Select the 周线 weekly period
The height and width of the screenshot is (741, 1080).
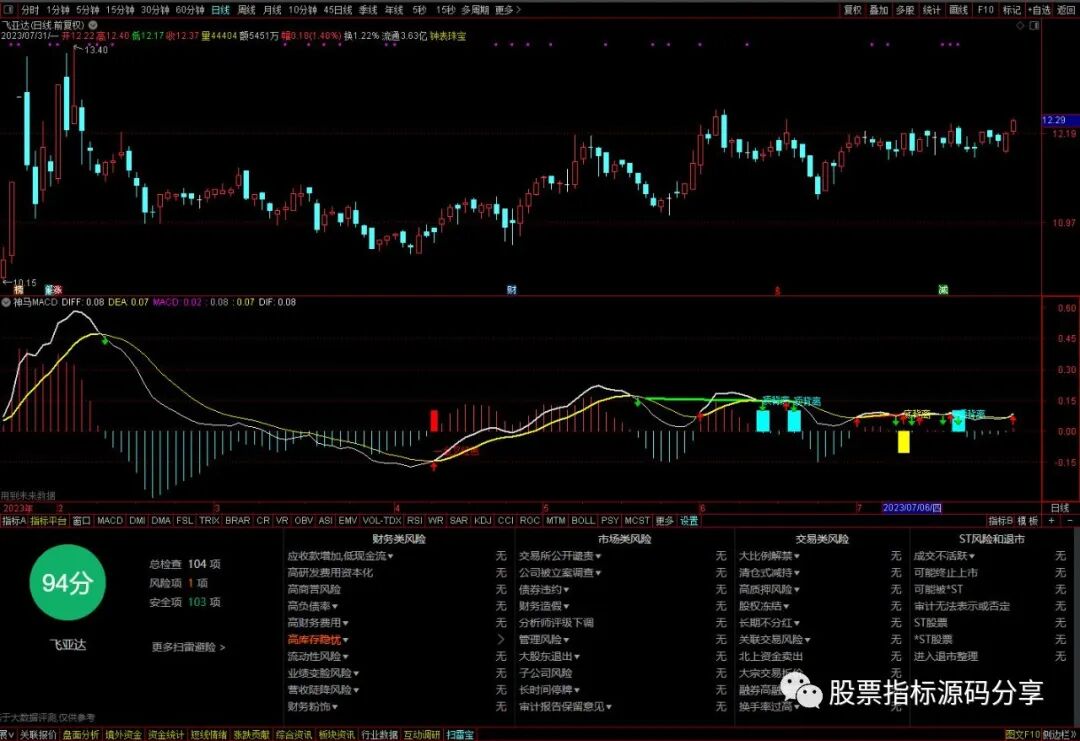(x=247, y=10)
